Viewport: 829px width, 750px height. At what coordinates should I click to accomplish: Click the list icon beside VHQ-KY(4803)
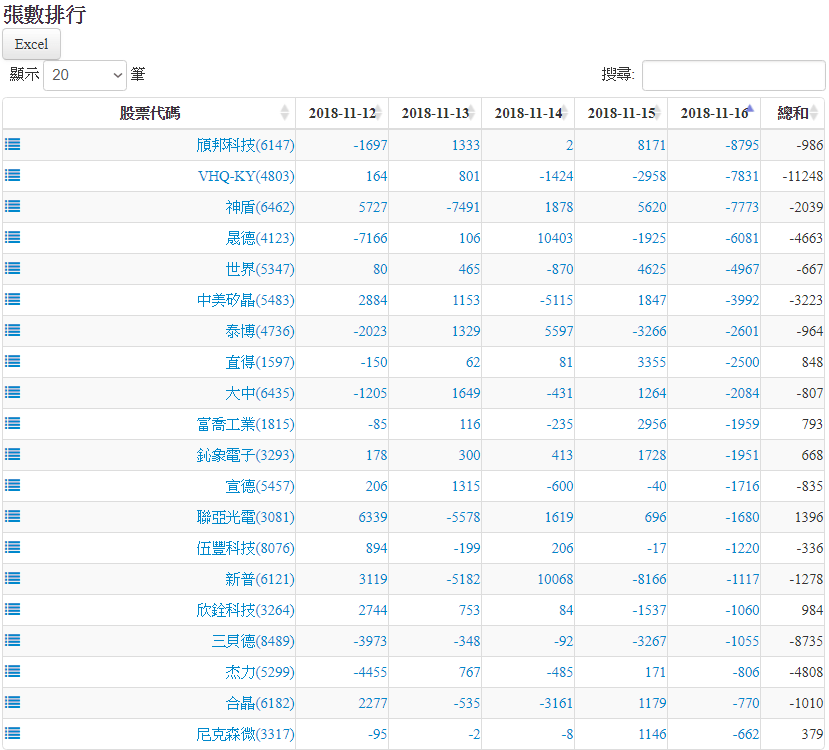click(12, 175)
